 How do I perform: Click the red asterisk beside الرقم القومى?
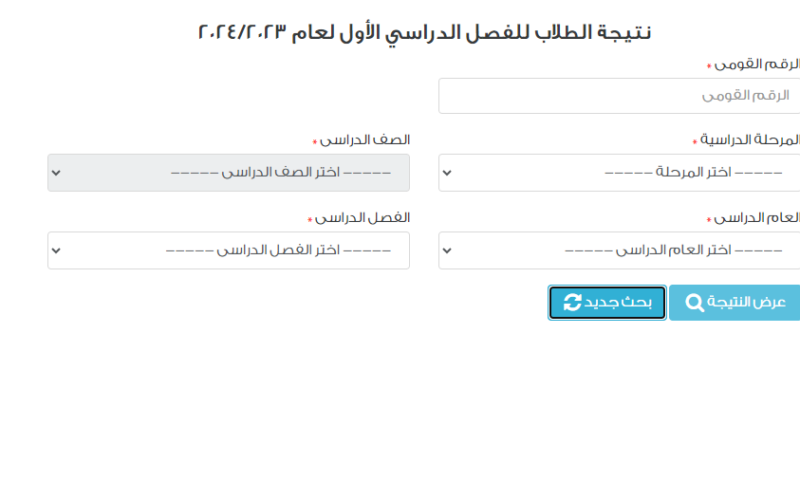[x=708, y=65]
